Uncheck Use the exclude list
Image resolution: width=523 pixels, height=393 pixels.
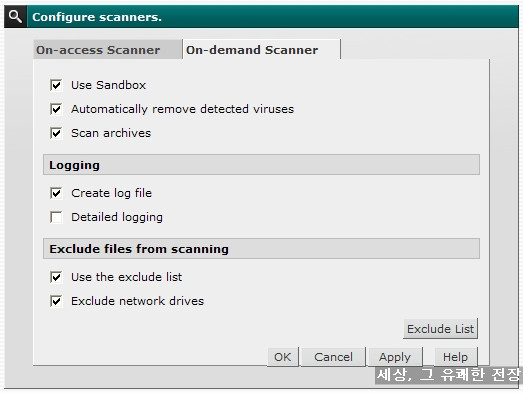click(x=56, y=277)
